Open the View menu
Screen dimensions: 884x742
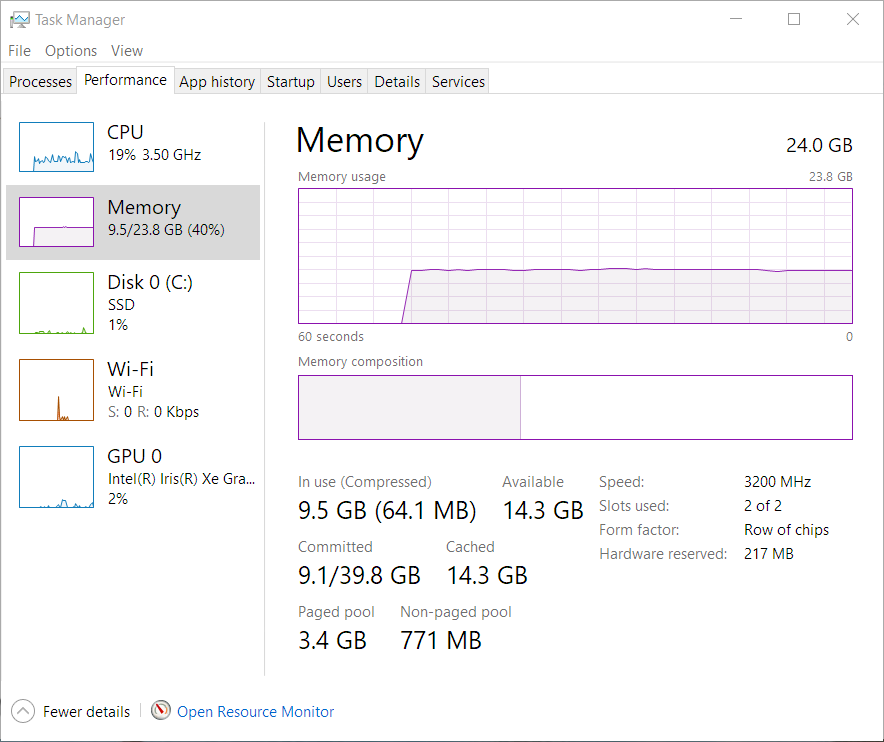click(127, 51)
